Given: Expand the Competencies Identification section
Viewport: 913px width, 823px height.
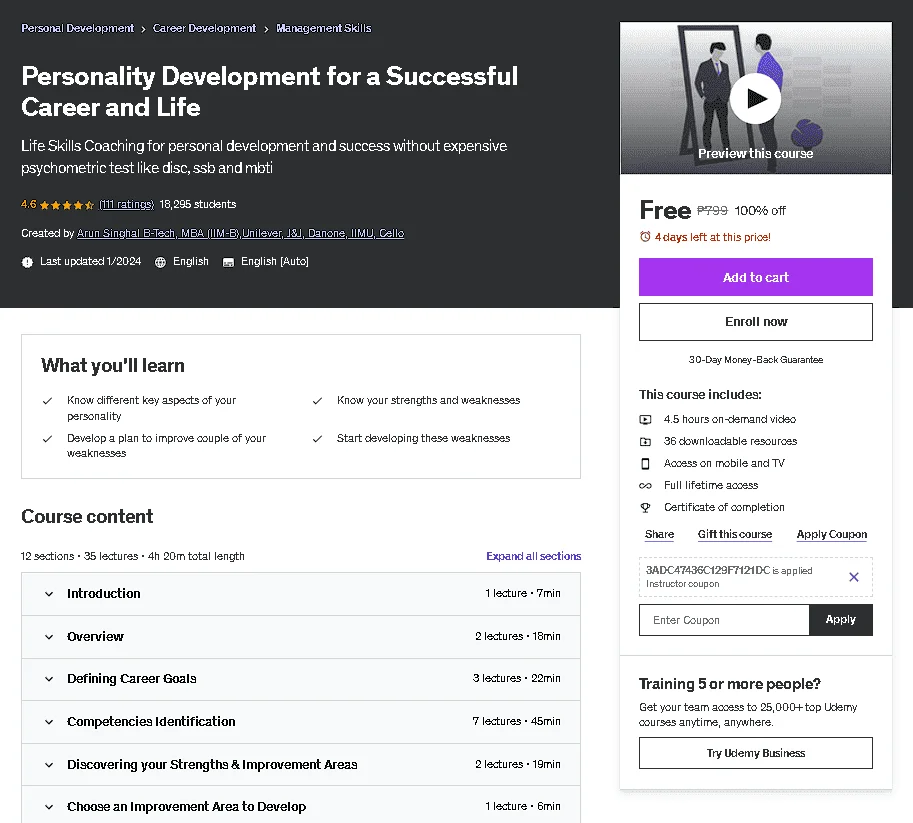Looking at the screenshot, I should pos(301,722).
